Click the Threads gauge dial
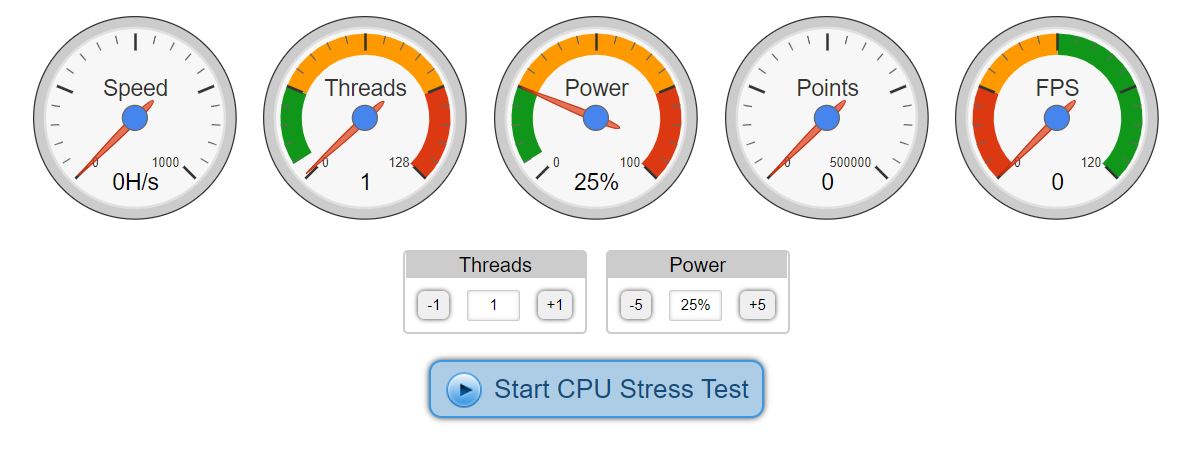The image size is (1197, 453). [x=365, y=117]
